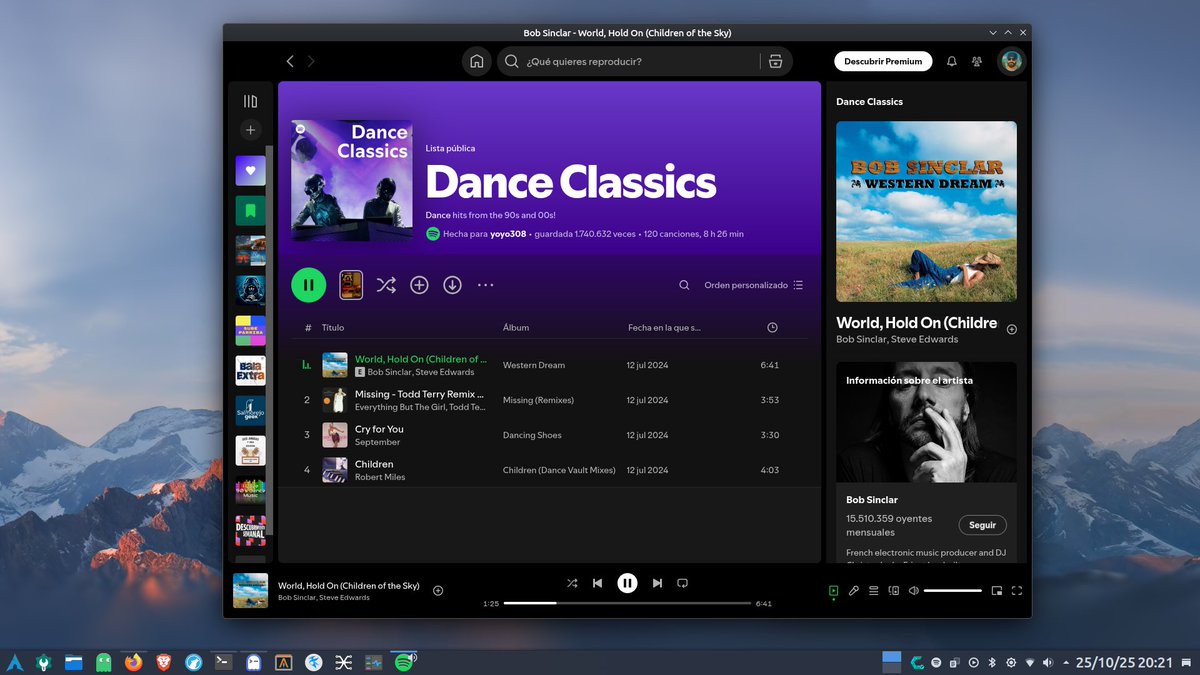This screenshot has width=1200, height=675.
Task: Add World, Hold On to Liked Songs in now-playing bar
Action: (438, 590)
